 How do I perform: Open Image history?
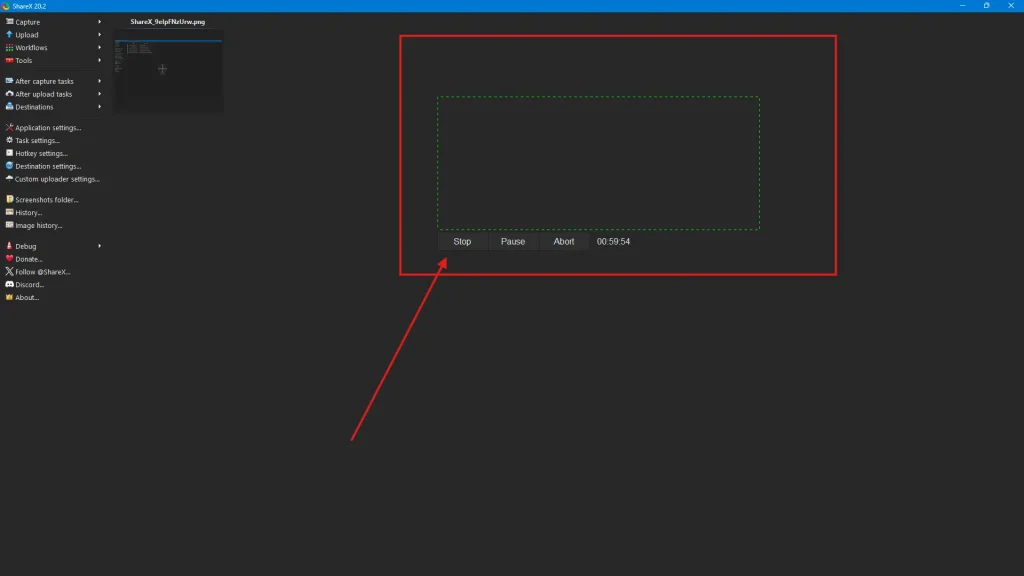[39, 225]
